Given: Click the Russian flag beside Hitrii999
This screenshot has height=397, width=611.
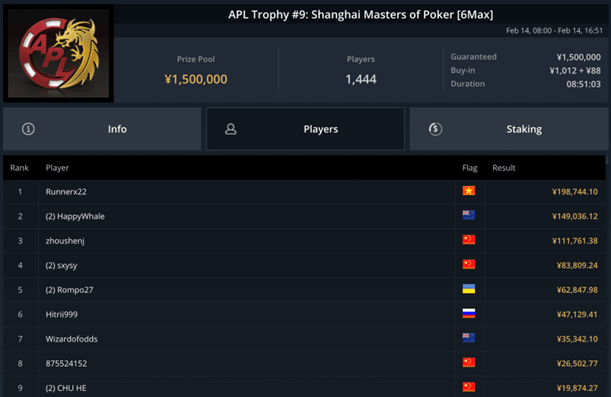Looking at the screenshot, I should point(469,313).
